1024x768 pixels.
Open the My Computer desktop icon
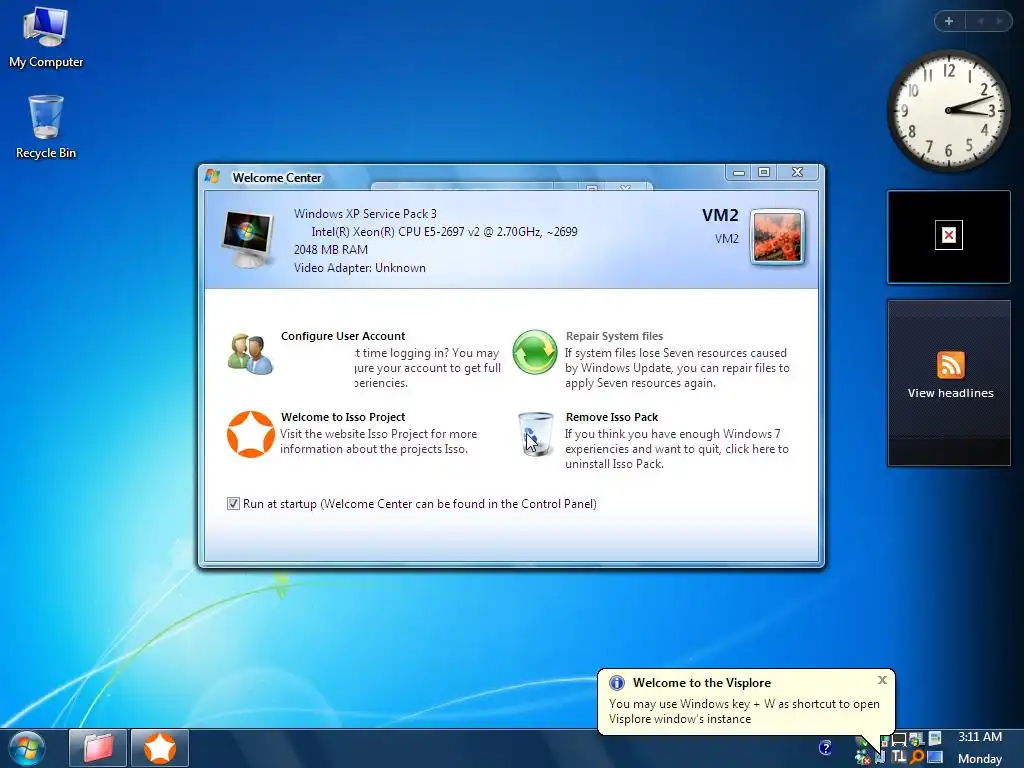coord(46,37)
